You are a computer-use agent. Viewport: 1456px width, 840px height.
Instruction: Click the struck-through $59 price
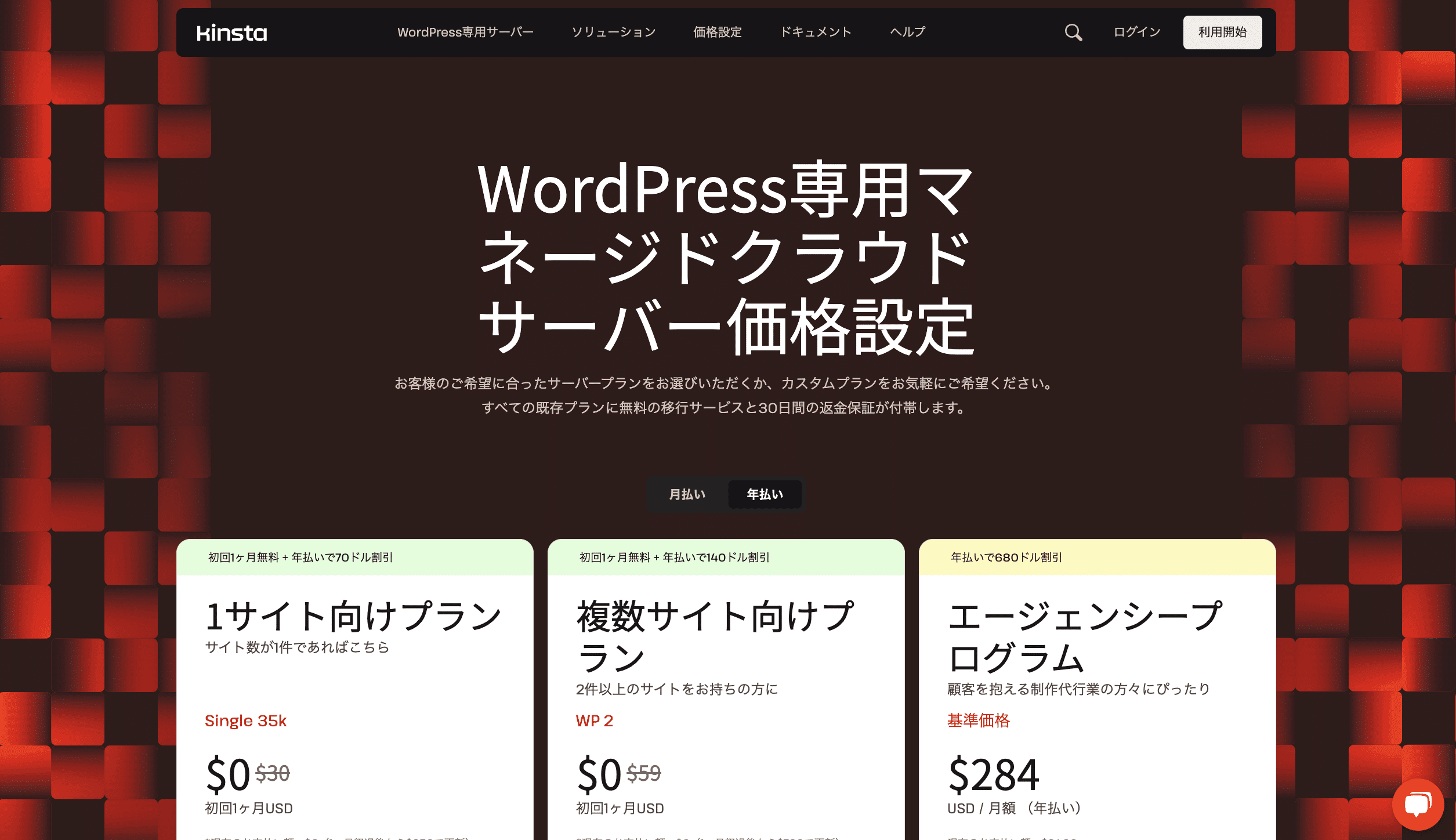click(x=644, y=773)
